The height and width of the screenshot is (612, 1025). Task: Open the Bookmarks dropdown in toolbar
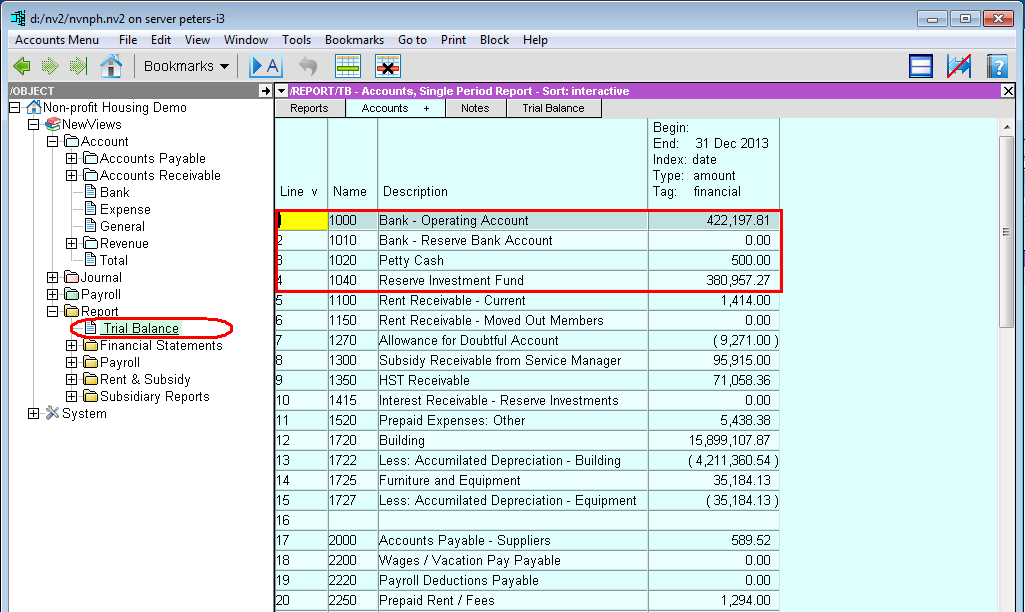(186, 66)
